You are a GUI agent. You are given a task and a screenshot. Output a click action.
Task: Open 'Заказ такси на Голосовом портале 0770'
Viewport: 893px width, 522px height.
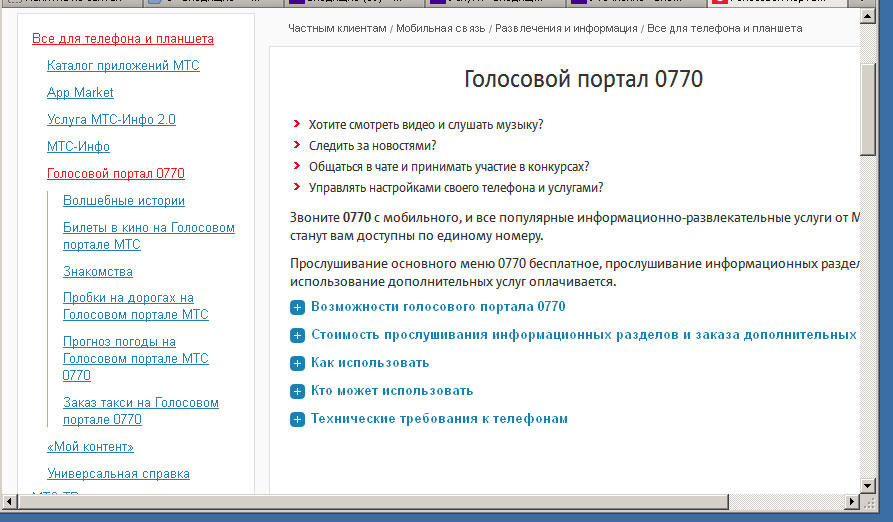coord(141,410)
